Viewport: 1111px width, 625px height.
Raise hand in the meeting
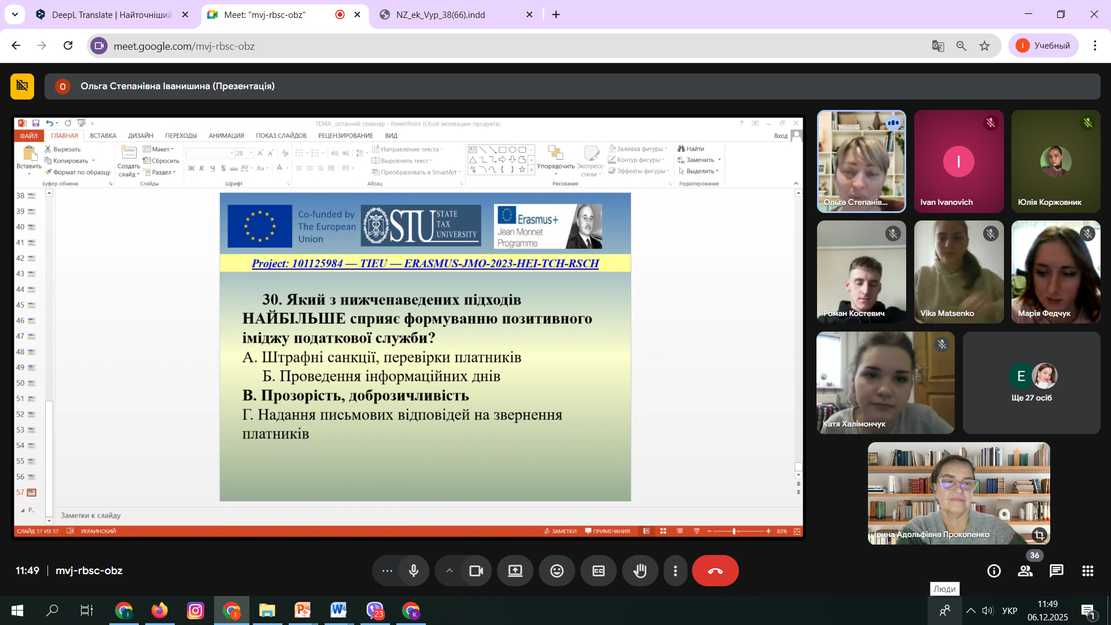click(640, 571)
